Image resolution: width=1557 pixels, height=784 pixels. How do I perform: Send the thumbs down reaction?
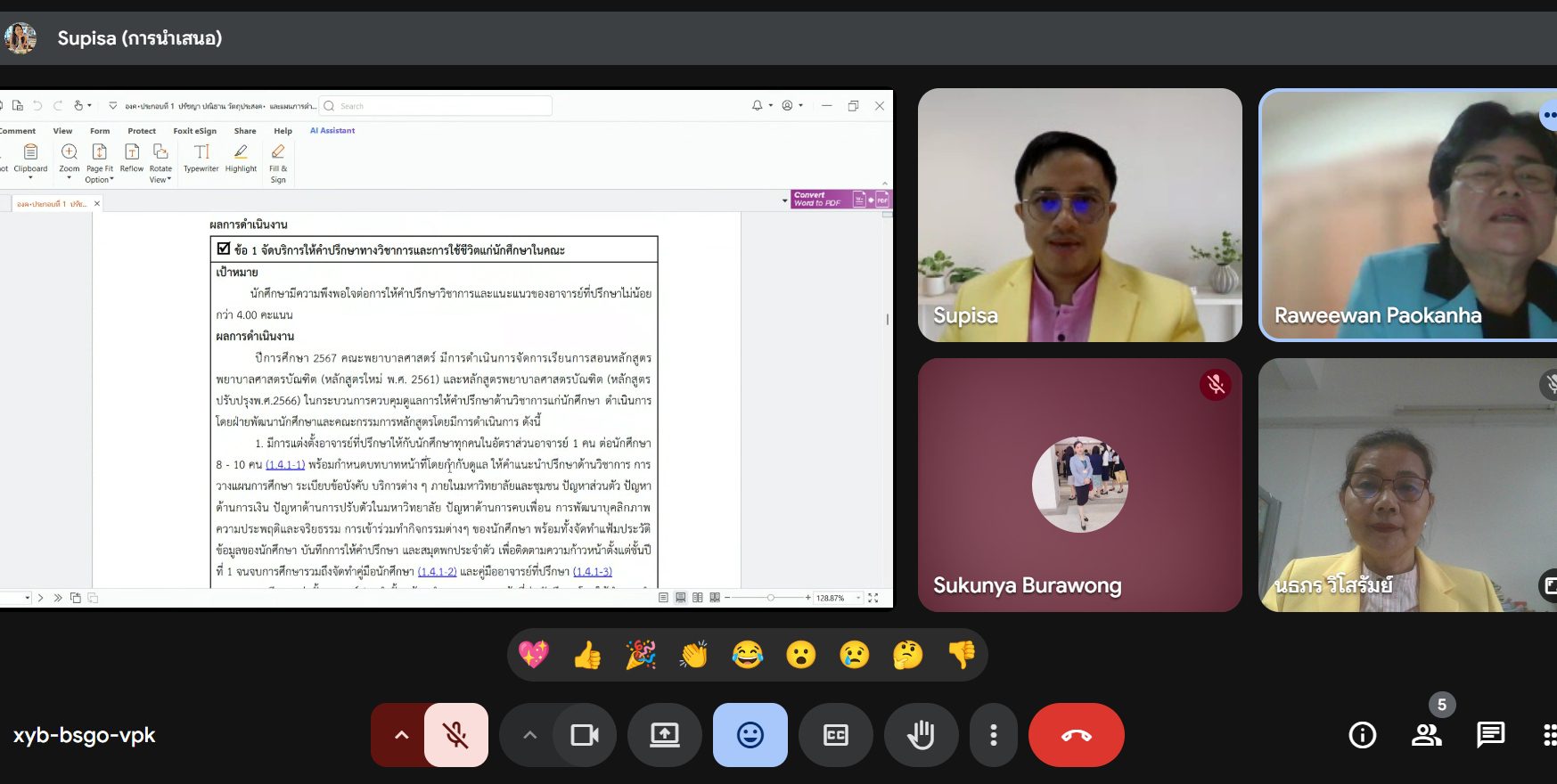[x=962, y=655]
